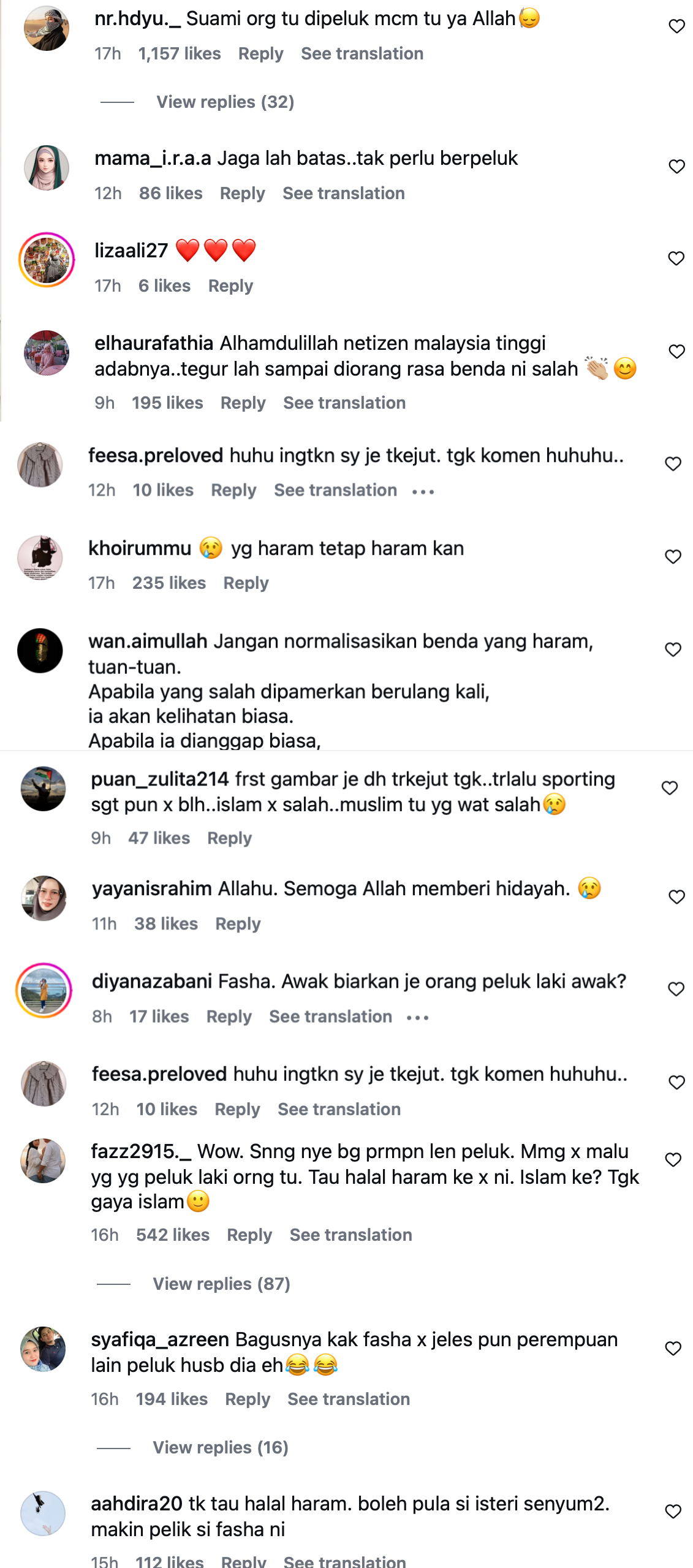Viewport: 693px width, 1568px height.
Task: Like fazz2915._'s comment heart icon
Action: 673,1159
